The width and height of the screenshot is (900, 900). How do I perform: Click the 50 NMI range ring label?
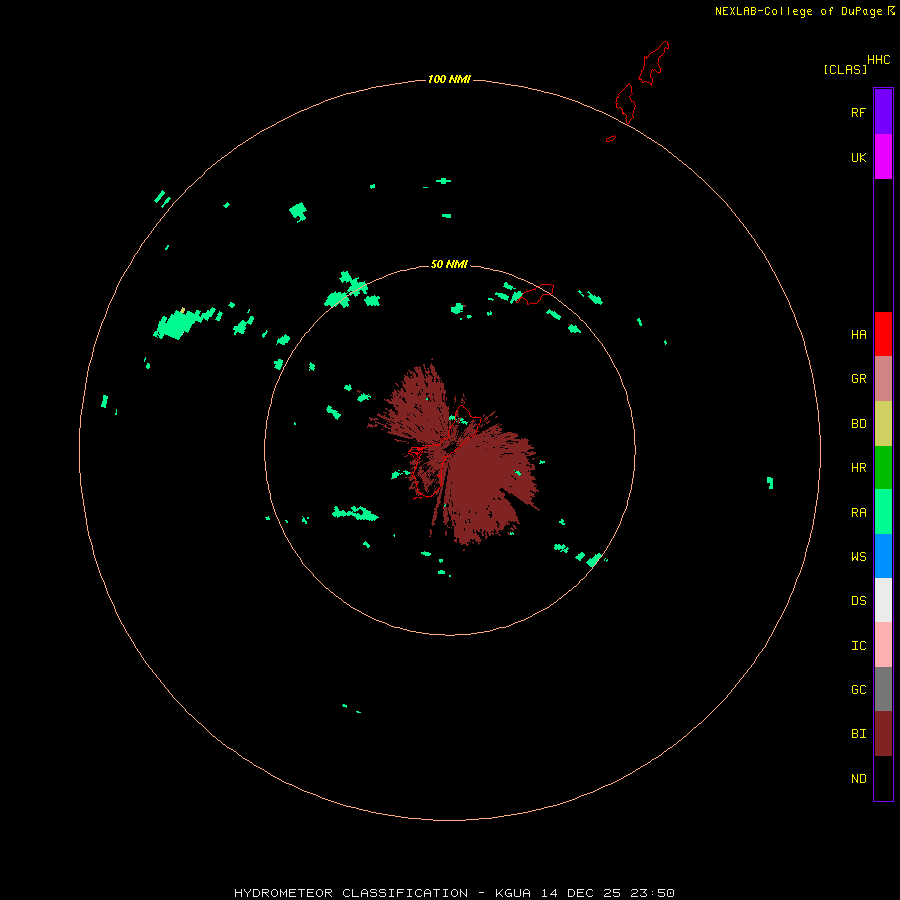click(449, 264)
